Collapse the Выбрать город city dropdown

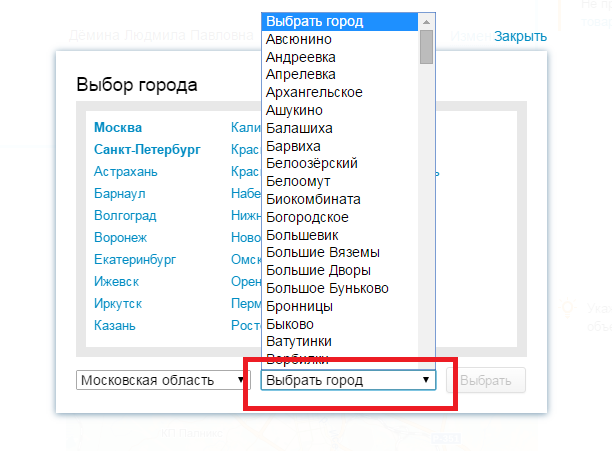[348, 380]
